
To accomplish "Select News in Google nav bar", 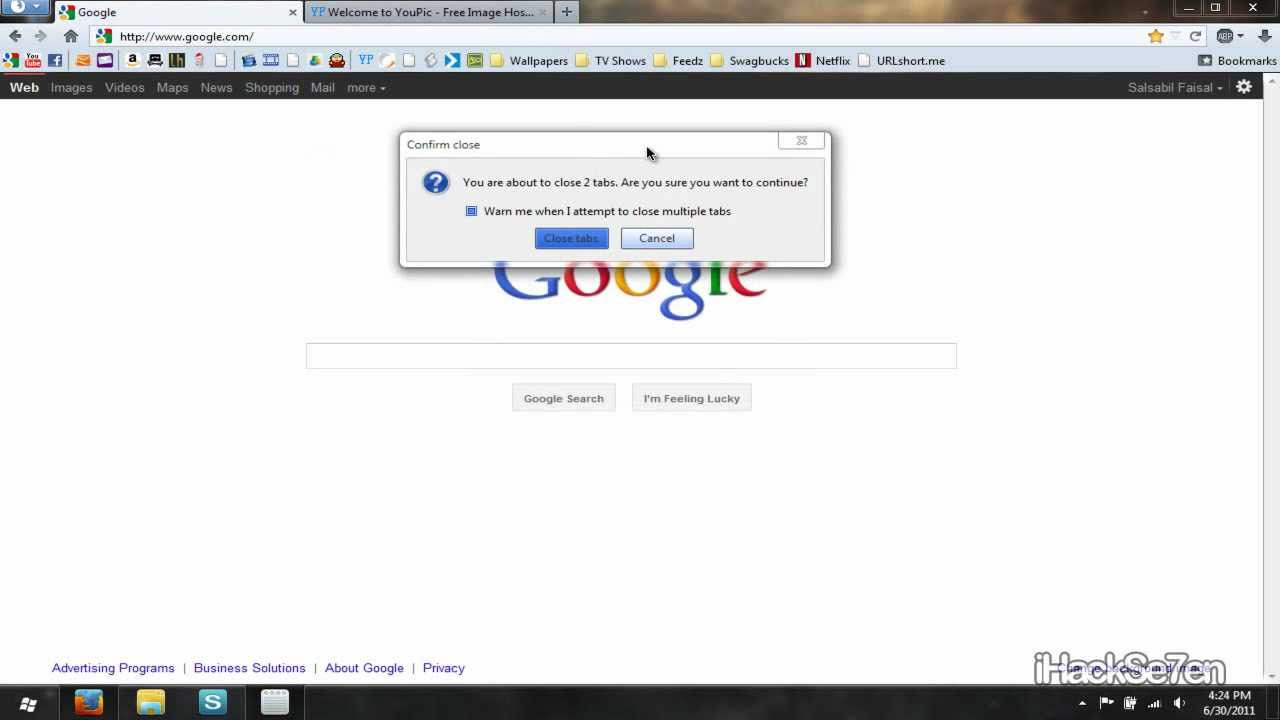I will [216, 87].
